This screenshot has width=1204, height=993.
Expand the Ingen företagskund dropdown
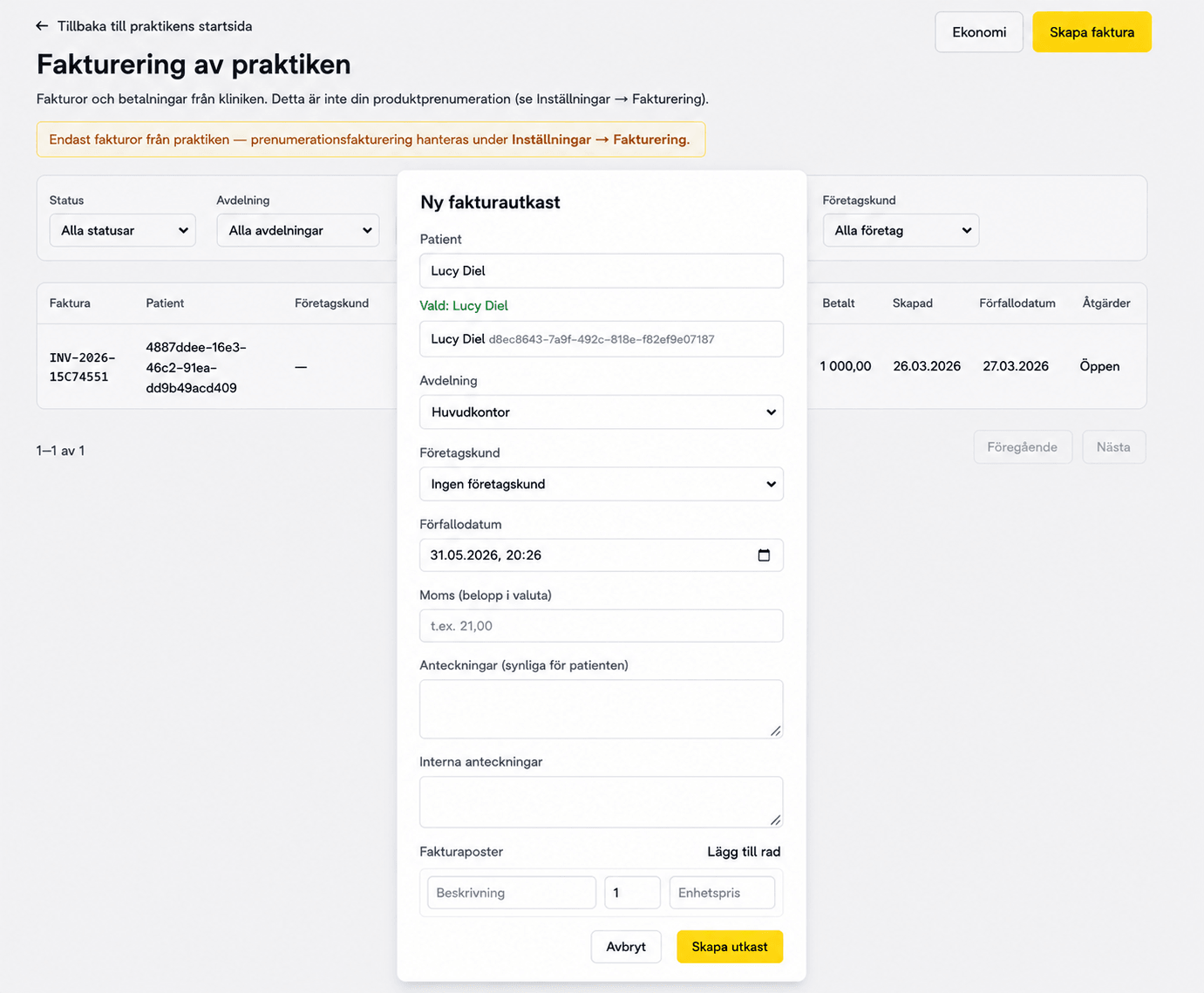(x=602, y=484)
